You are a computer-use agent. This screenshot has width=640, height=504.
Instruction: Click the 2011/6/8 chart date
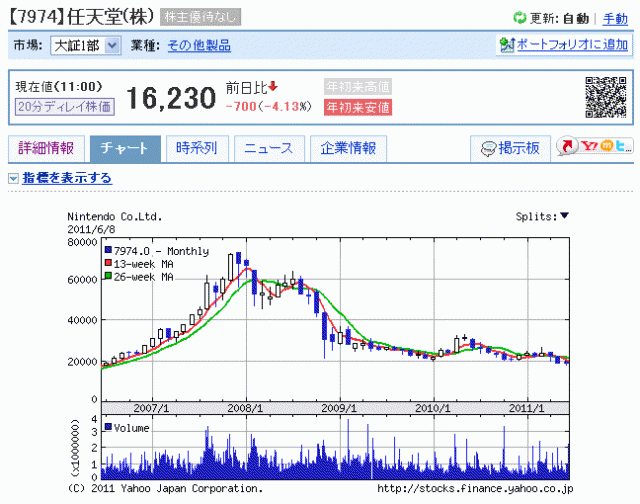pos(91,229)
